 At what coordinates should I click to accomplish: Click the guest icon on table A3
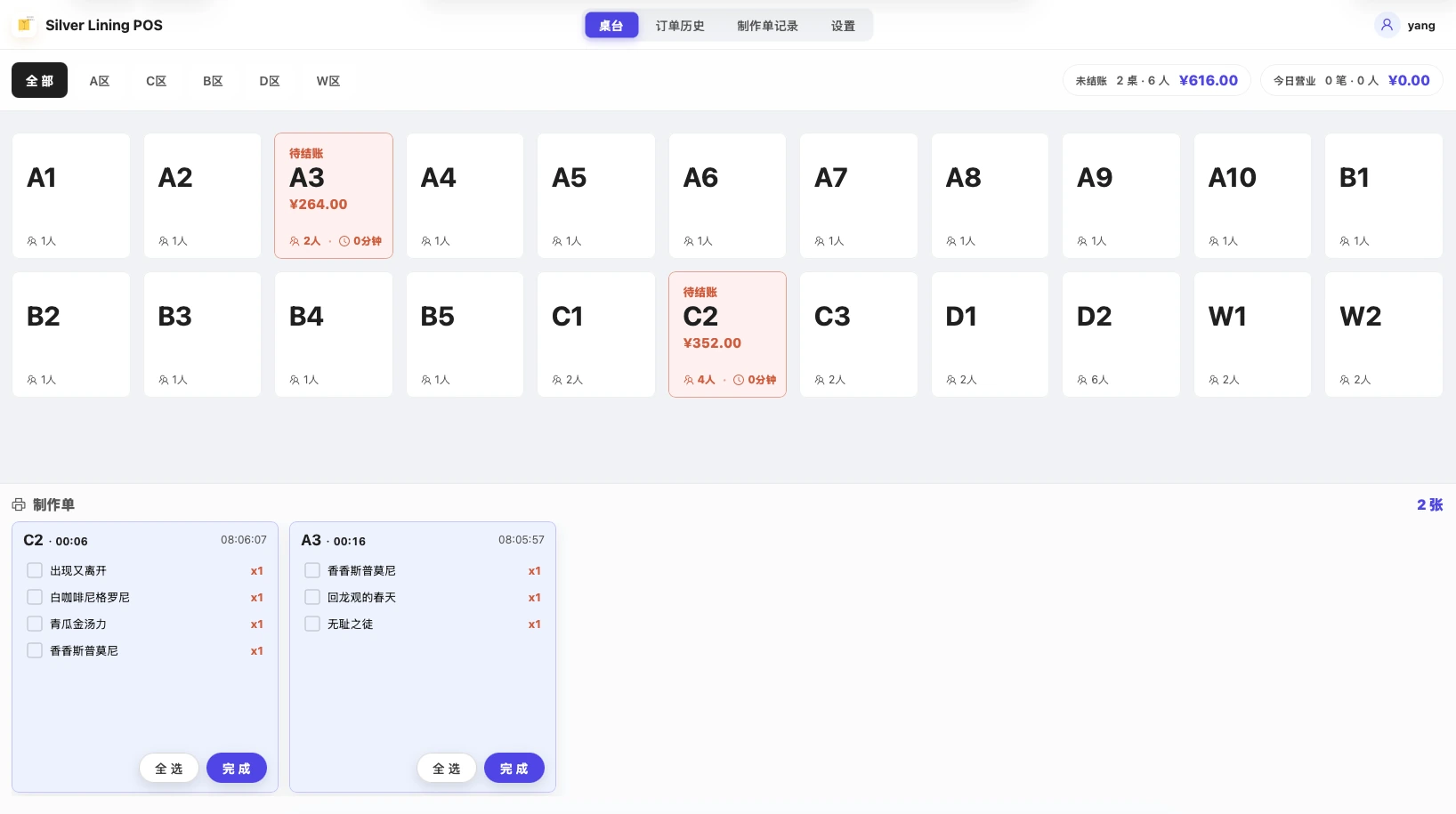pos(295,241)
